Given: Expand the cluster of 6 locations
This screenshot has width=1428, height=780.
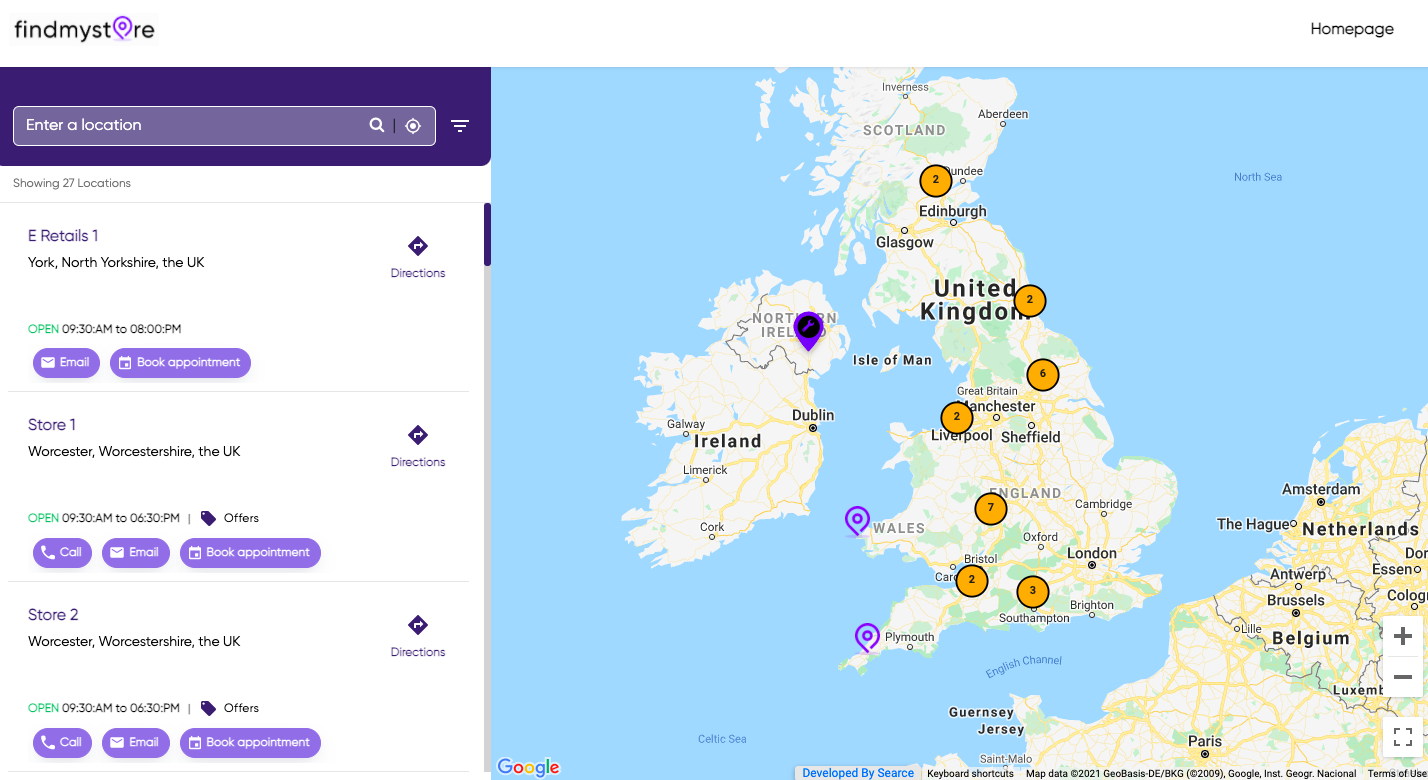Looking at the screenshot, I should point(1042,374).
